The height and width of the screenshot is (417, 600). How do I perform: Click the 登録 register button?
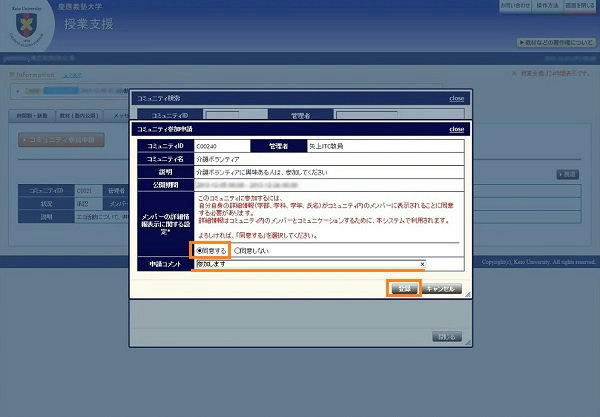click(x=402, y=287)
